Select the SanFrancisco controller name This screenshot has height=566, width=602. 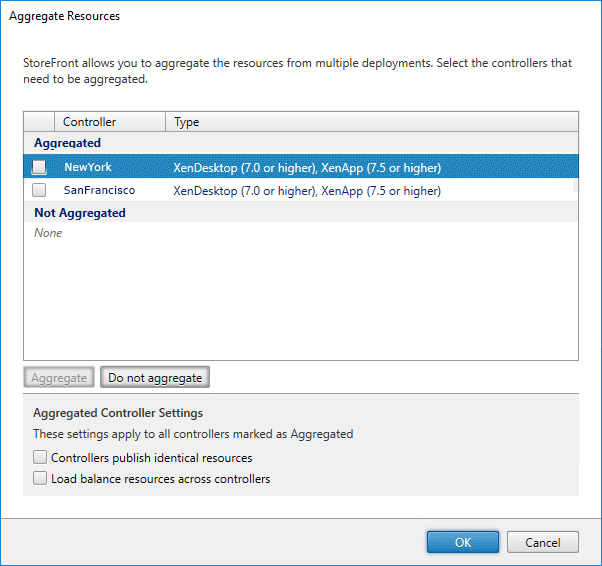click(99, 190)
